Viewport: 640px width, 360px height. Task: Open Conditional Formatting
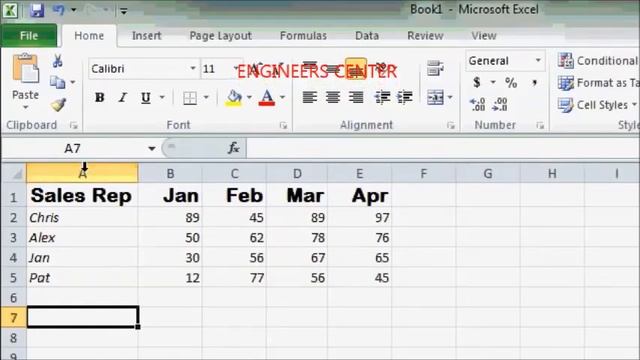598,61
